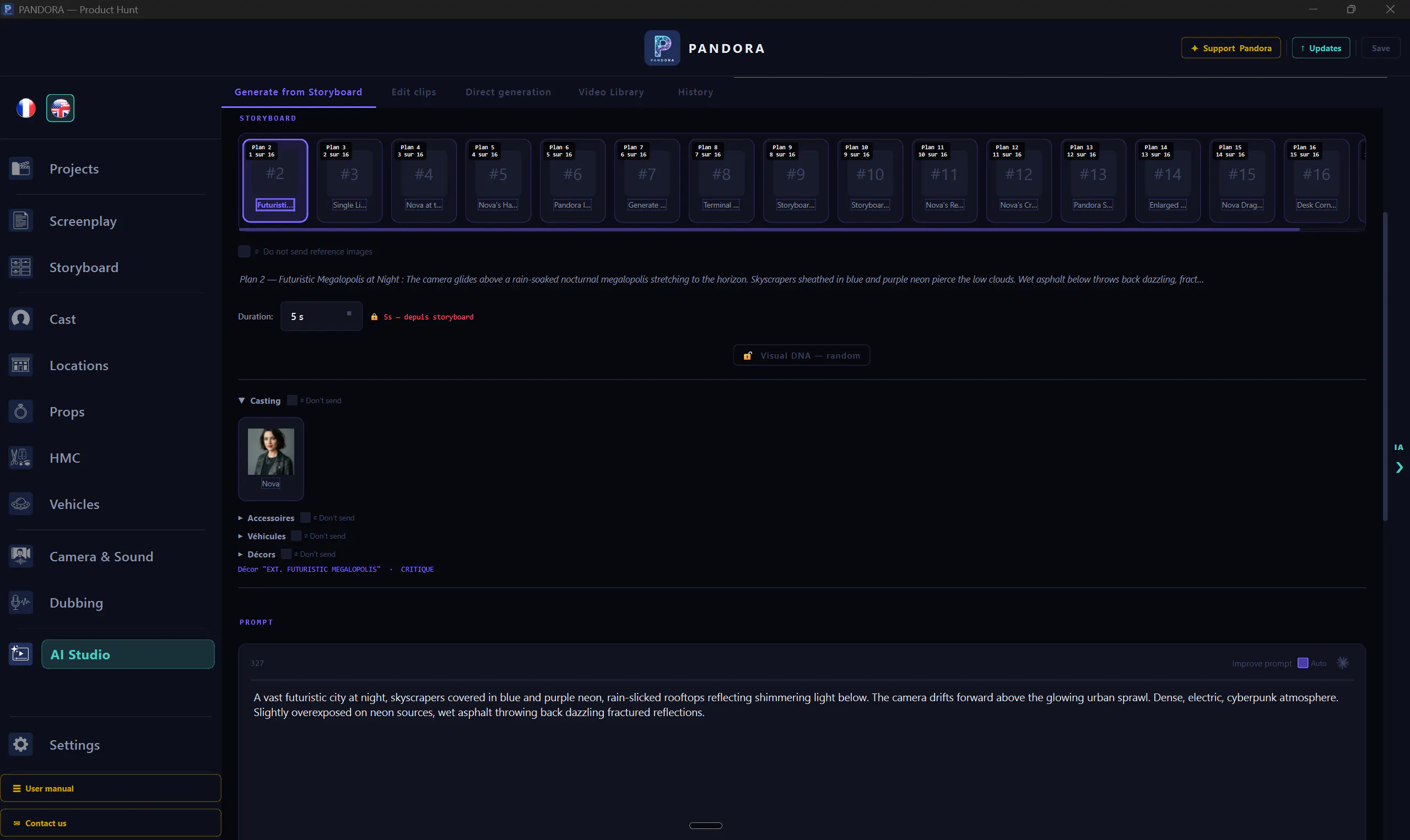Select storyboard Plan 15 Nova Drag card
Screen dimensions: 1410x840
pos(1242,181)
